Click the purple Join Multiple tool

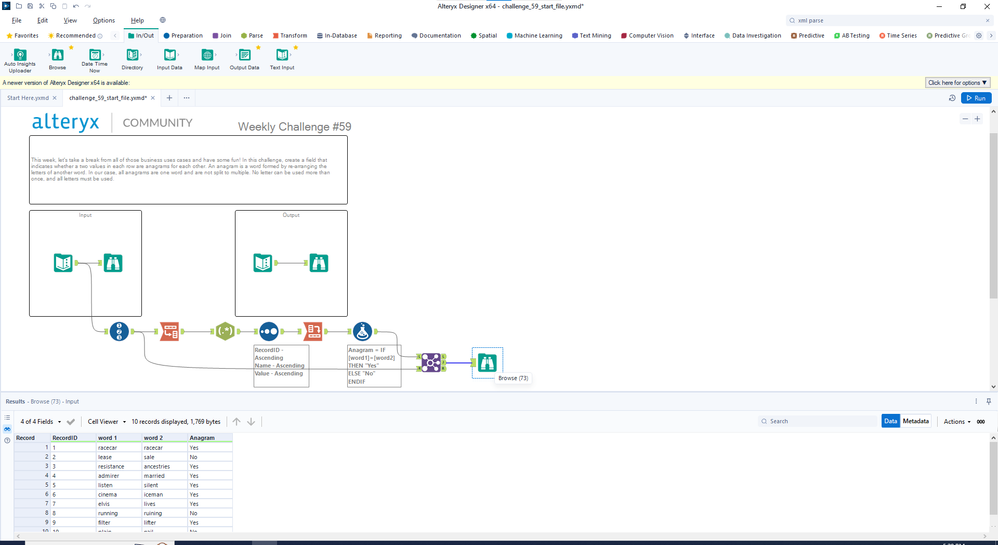431,363
